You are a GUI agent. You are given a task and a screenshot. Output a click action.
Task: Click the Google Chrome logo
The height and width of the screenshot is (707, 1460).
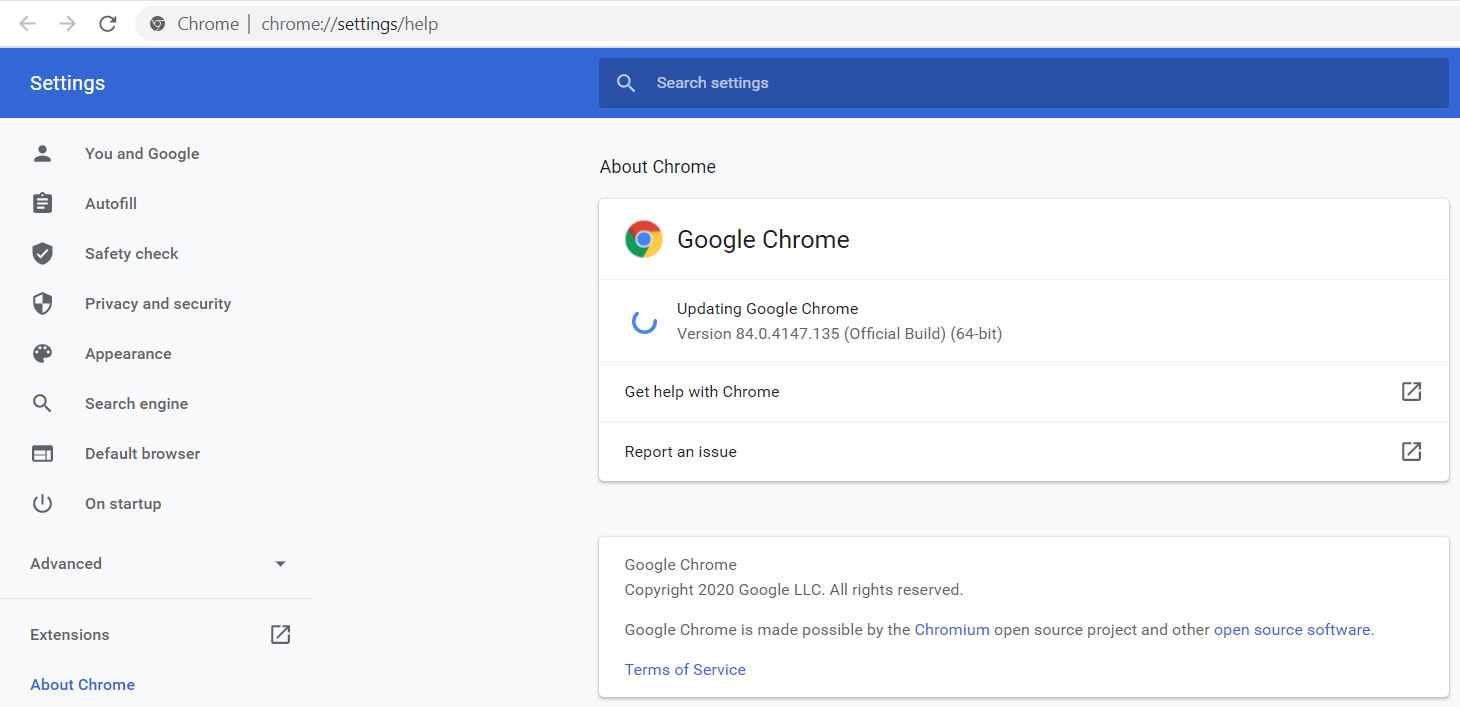tap(644, 239)
